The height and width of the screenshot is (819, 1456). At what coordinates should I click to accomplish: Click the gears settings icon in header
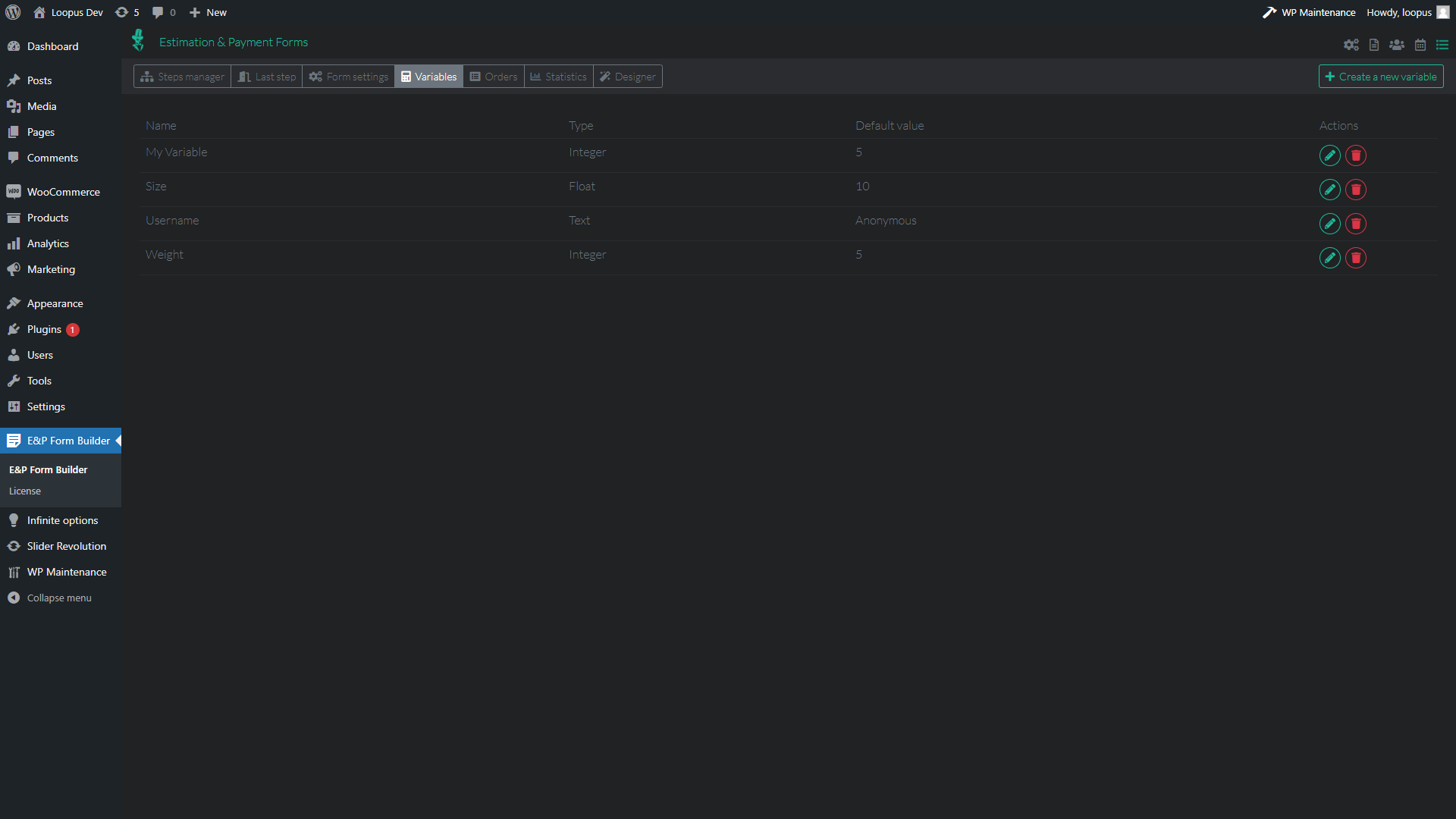(1351, 45)
